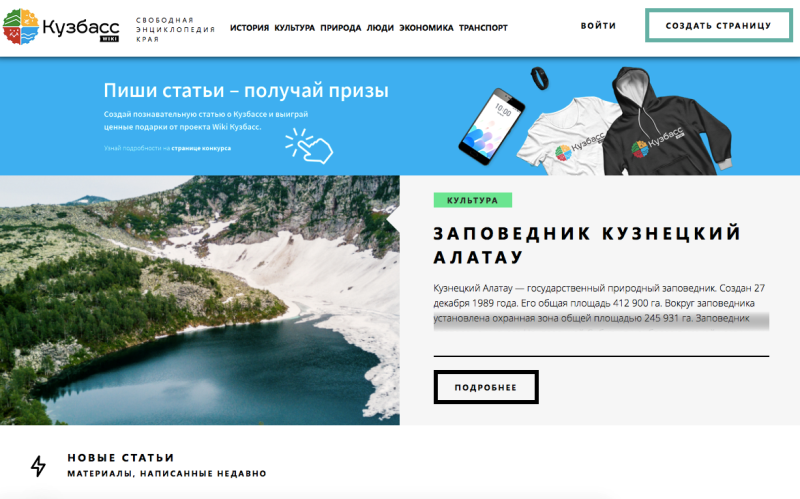The image size is (800, 499).
Task: Click the fitness band image in banner
Action: point(539,78)
